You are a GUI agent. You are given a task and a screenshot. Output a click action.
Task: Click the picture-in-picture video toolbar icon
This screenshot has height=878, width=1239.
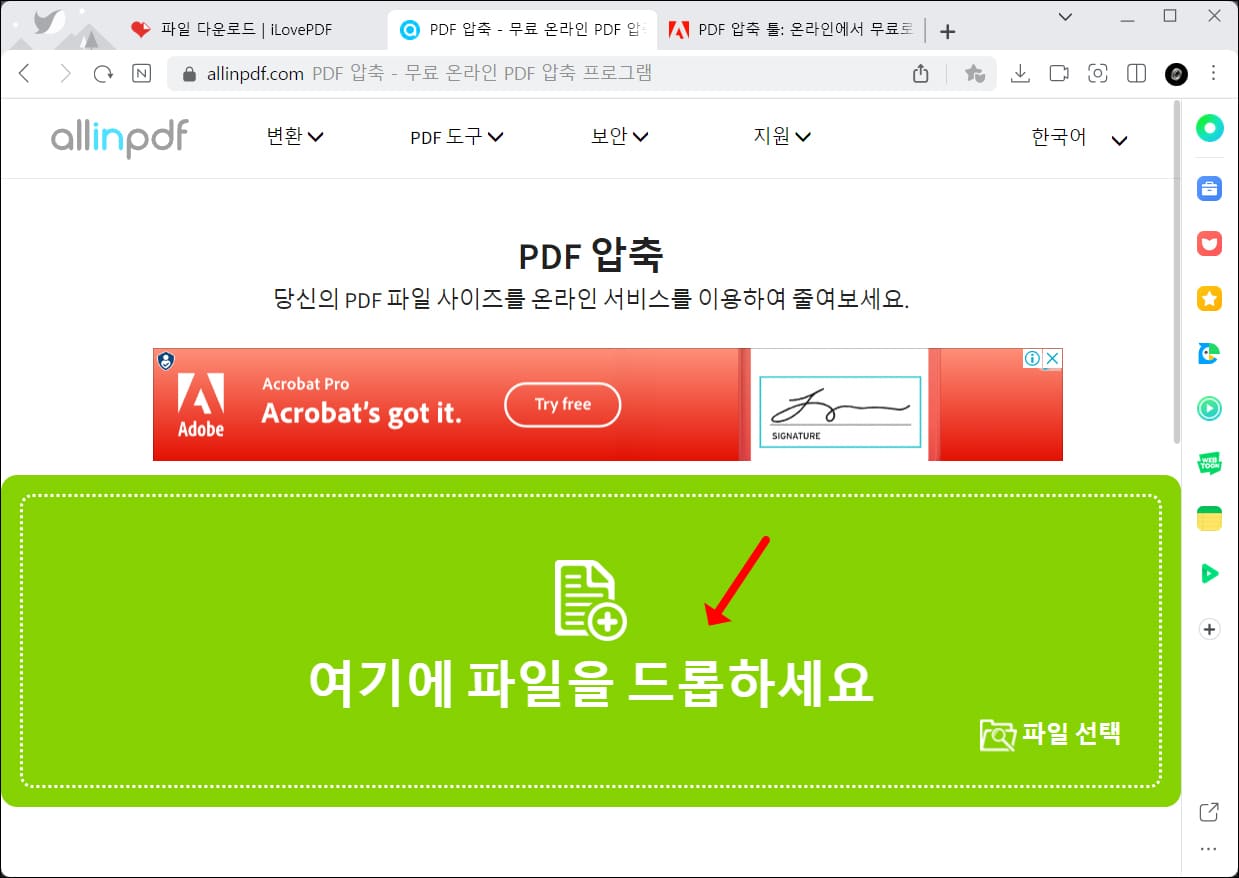tap(1059, 73)
